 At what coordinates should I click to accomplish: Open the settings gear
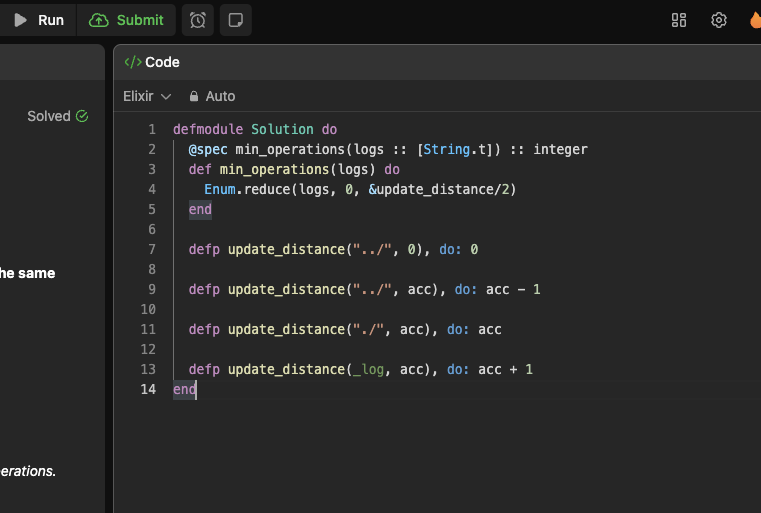pyautogui.click(x=719, y=20)
